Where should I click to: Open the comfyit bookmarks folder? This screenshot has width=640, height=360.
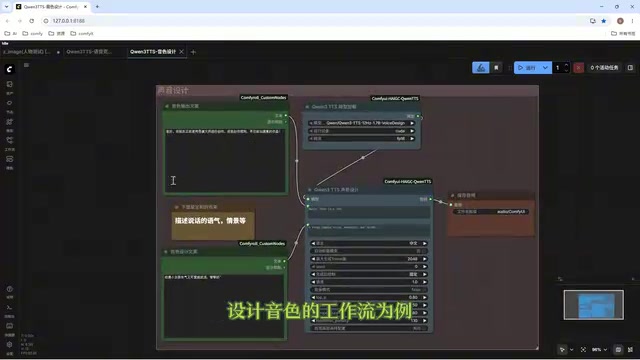82,33
